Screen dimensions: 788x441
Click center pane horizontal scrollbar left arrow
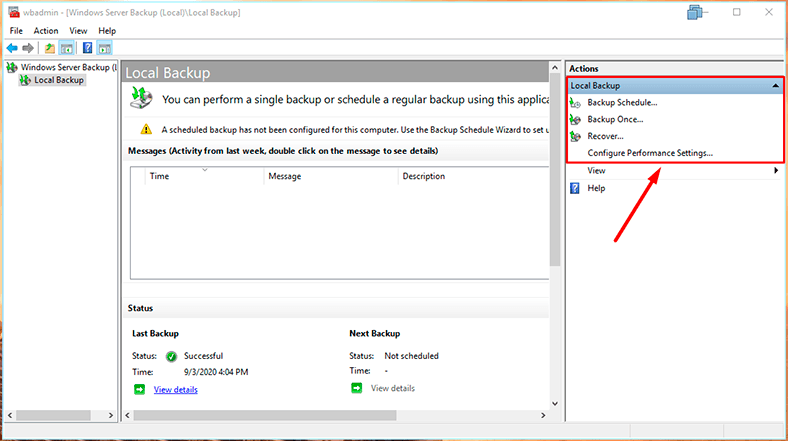click(x=128, y=415)
